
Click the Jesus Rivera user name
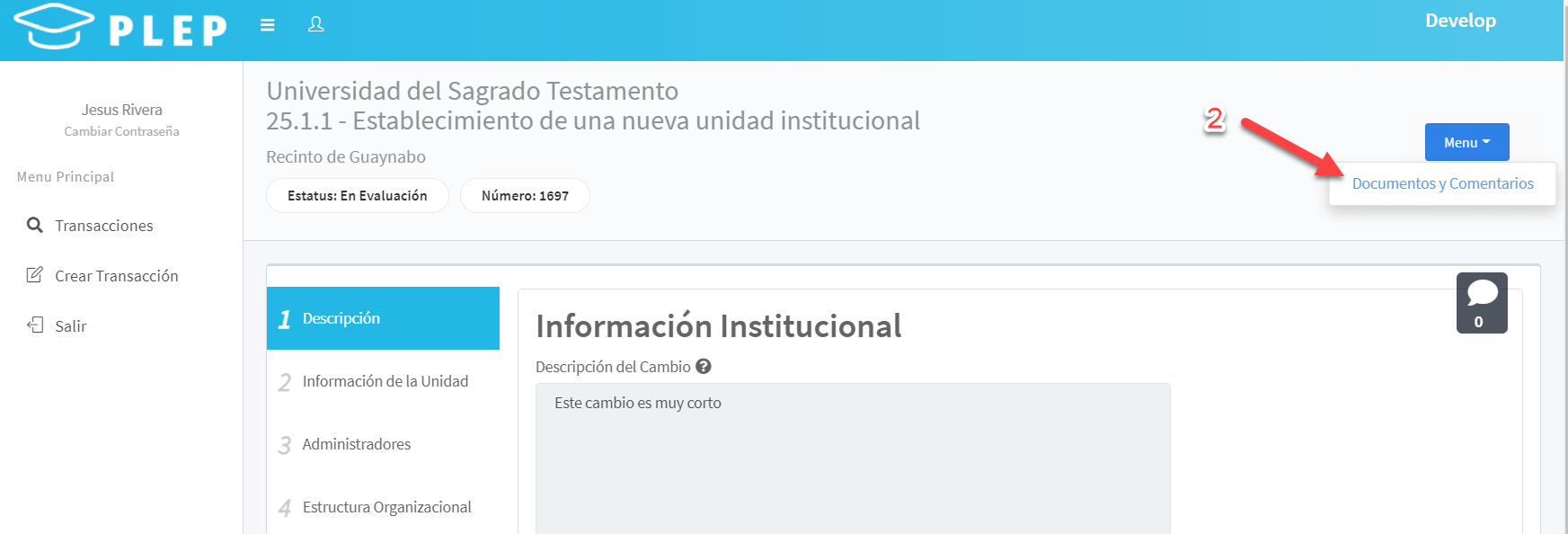(122, 110)
